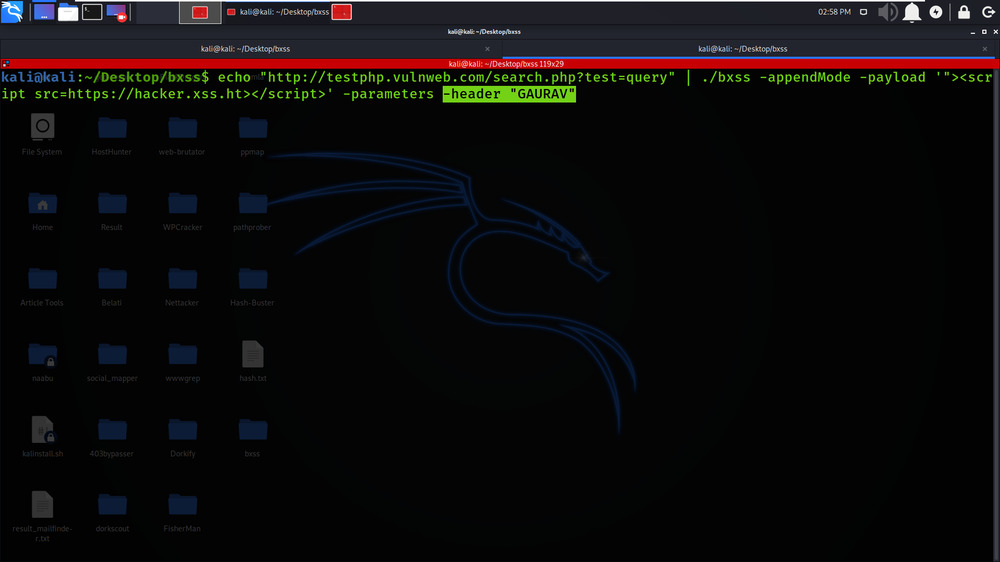Click the terminal vertical scrollbar

click(997, 313)
